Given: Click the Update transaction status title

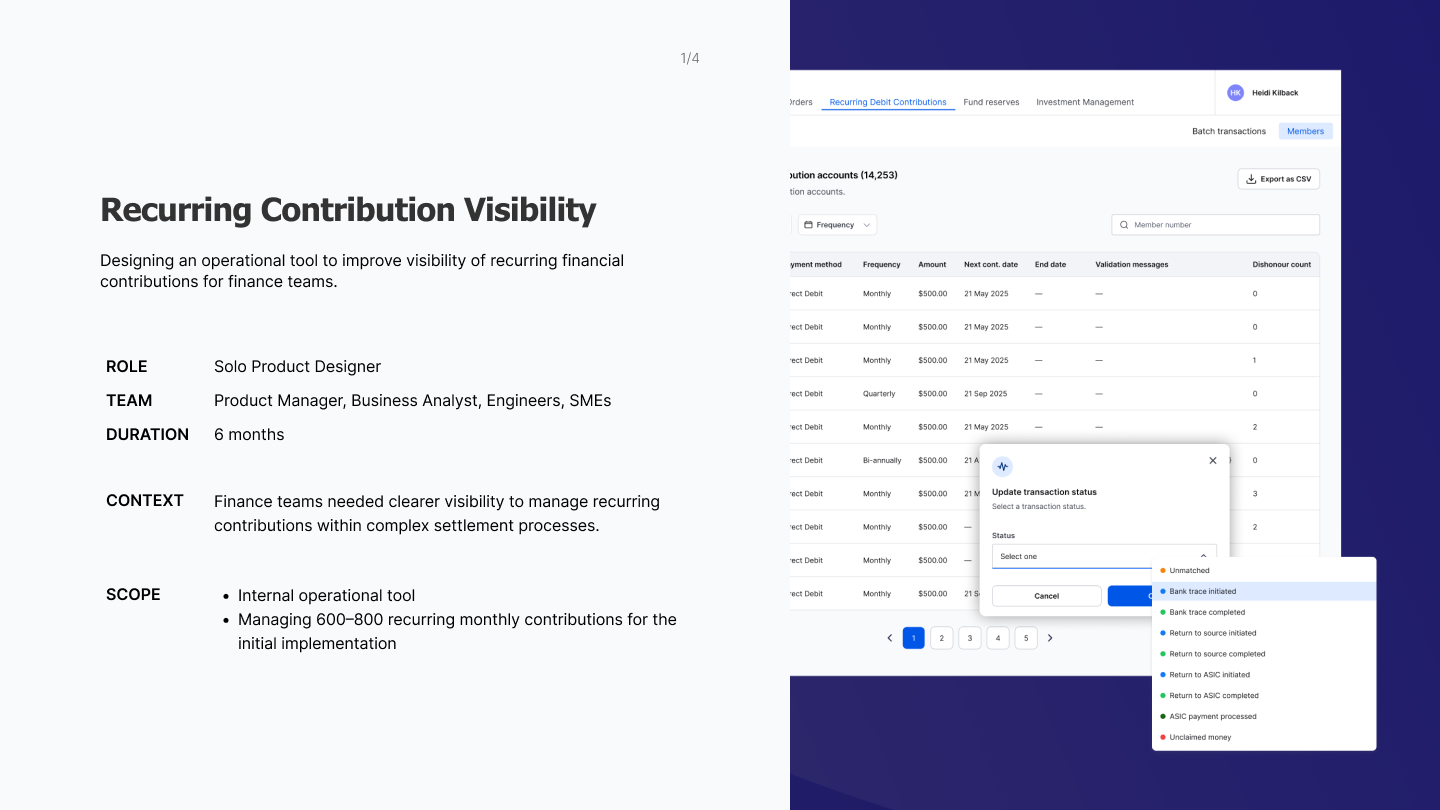Looking at the screenshot, I should [1044, 492].
